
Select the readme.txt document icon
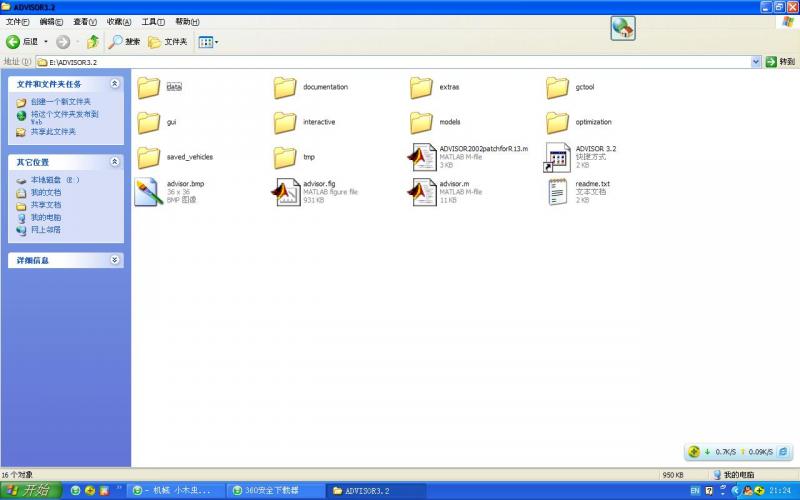tap(557, 192)
